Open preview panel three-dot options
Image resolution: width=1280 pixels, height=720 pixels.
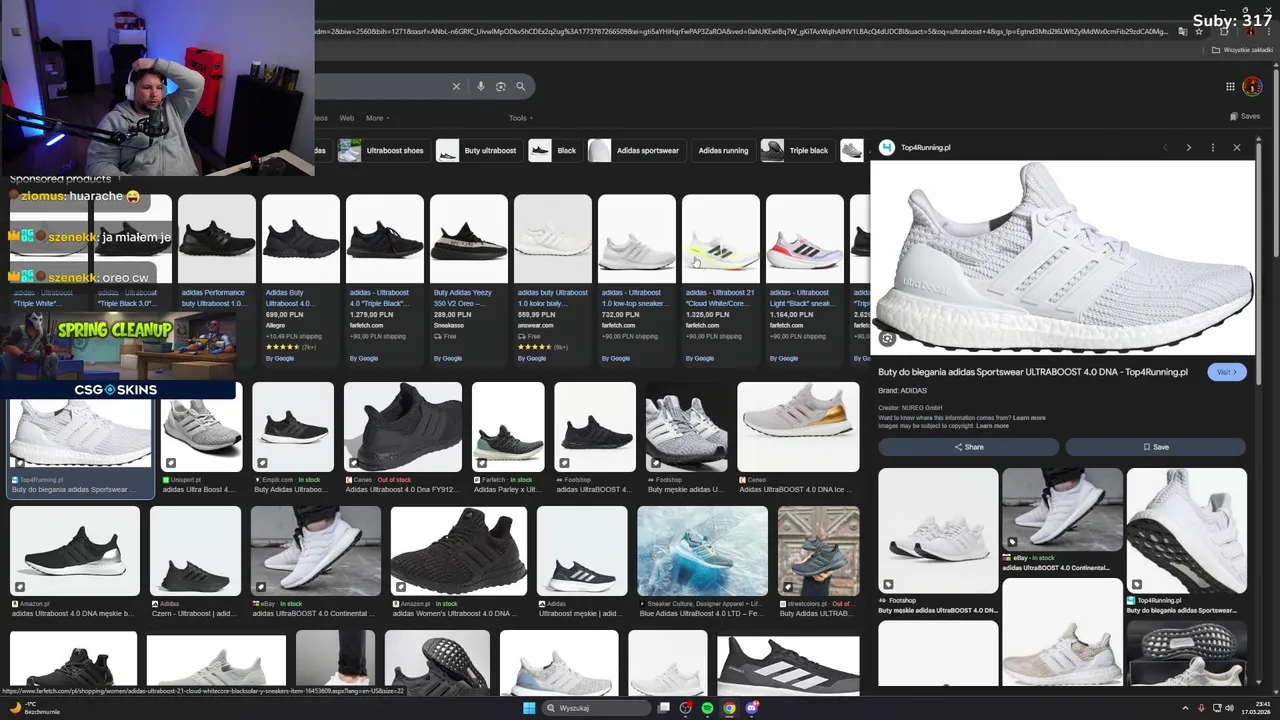(1213, 148)
